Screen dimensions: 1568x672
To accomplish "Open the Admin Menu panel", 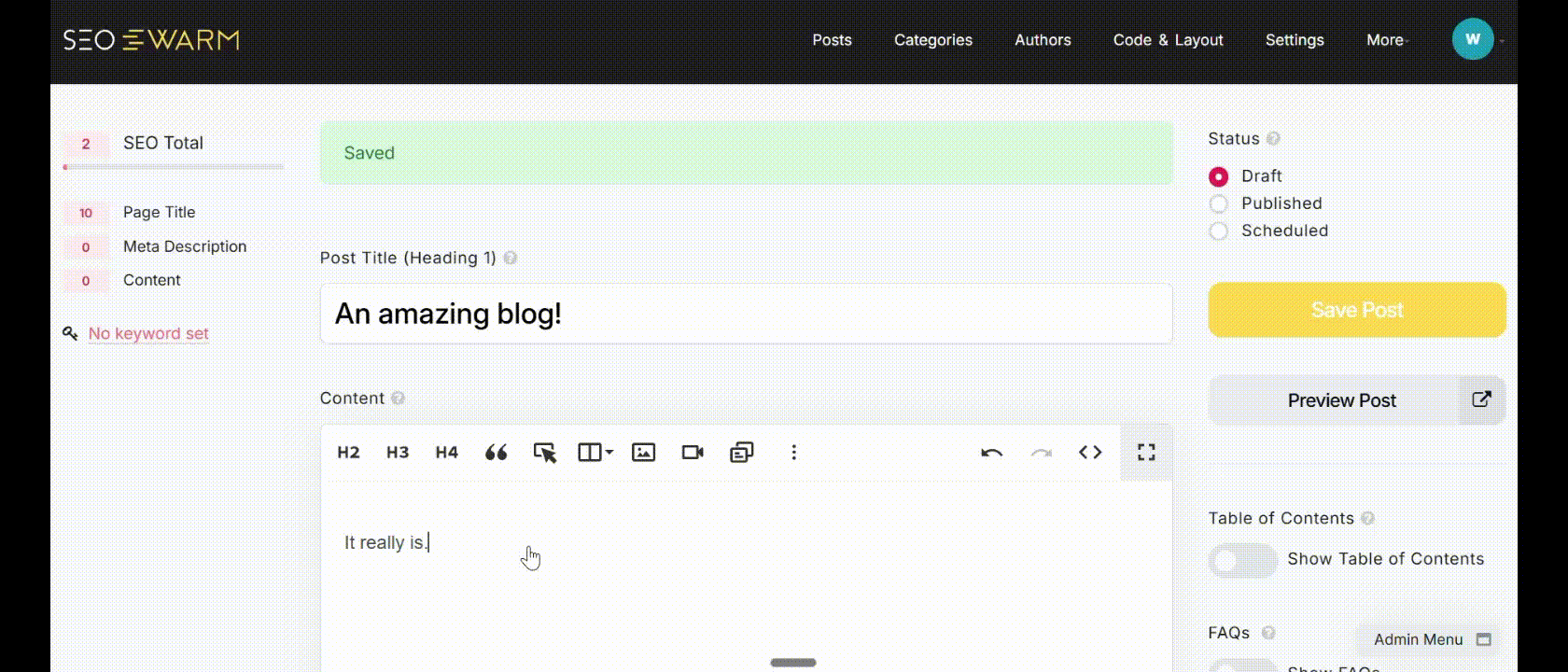I will tap(1431, 639).
